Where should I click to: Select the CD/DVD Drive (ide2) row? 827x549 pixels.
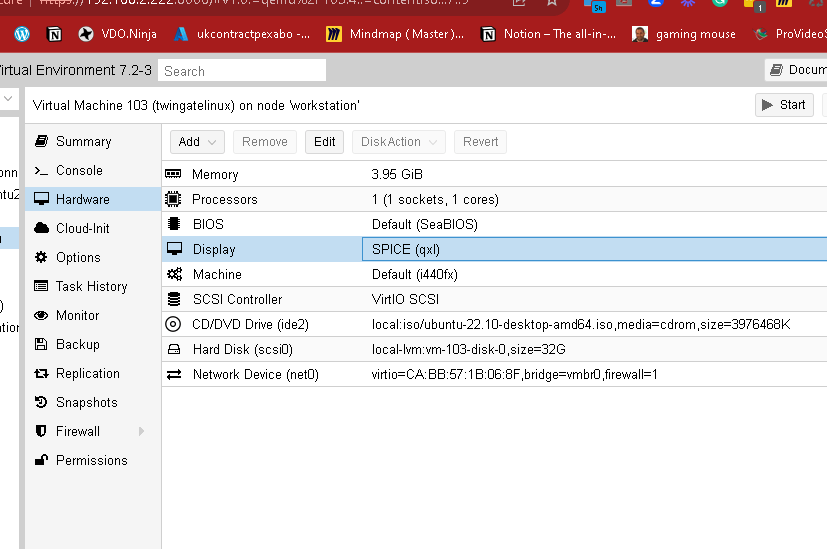point(494,324)
